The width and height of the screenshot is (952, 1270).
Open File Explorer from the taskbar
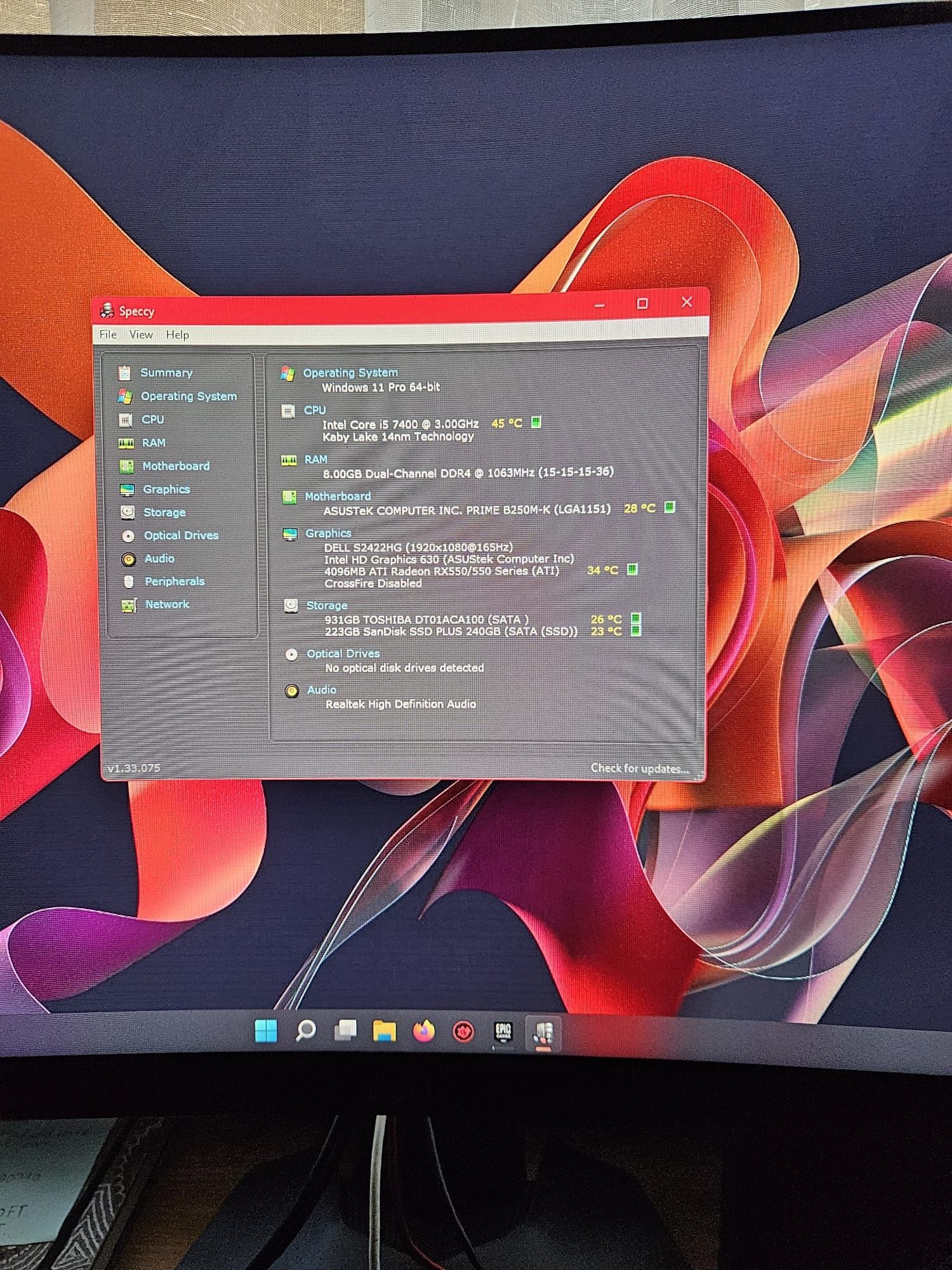coord(384,1031)
